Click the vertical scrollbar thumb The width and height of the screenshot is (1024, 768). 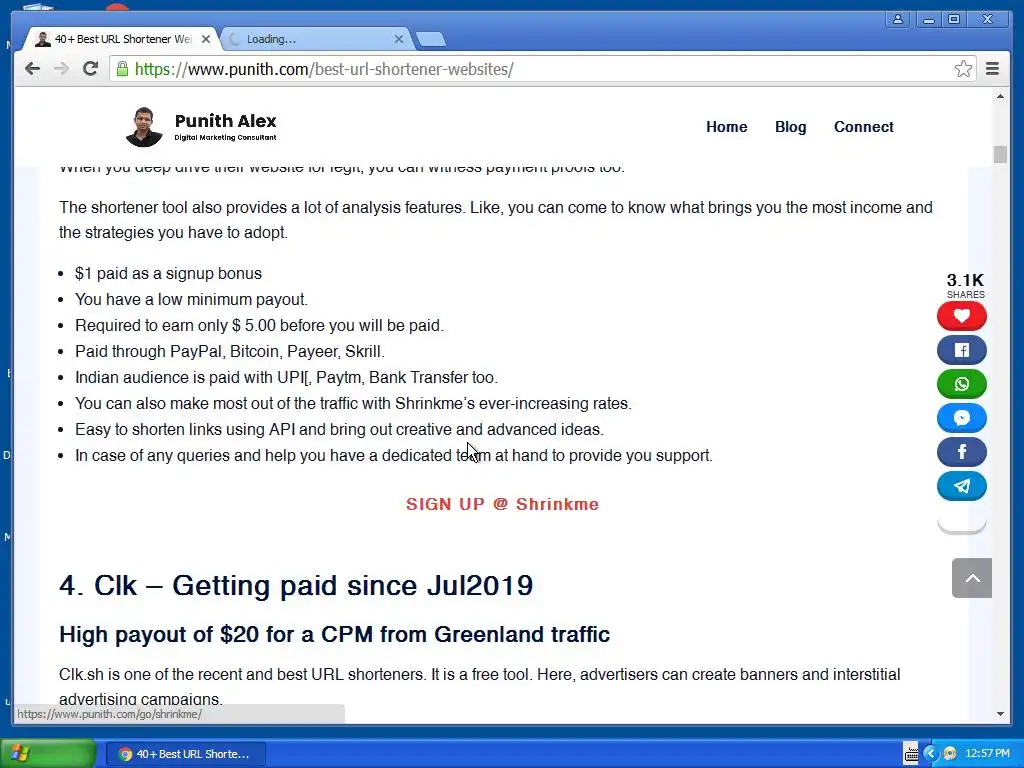click(1000, 155)
